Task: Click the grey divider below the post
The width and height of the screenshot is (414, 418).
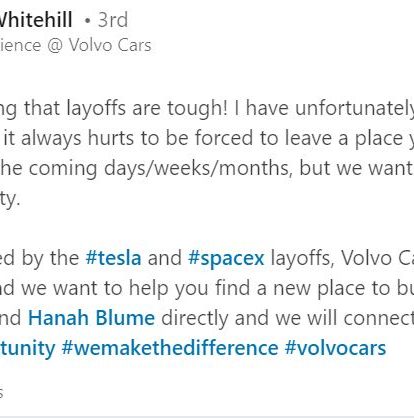Action: pos(207,417)
